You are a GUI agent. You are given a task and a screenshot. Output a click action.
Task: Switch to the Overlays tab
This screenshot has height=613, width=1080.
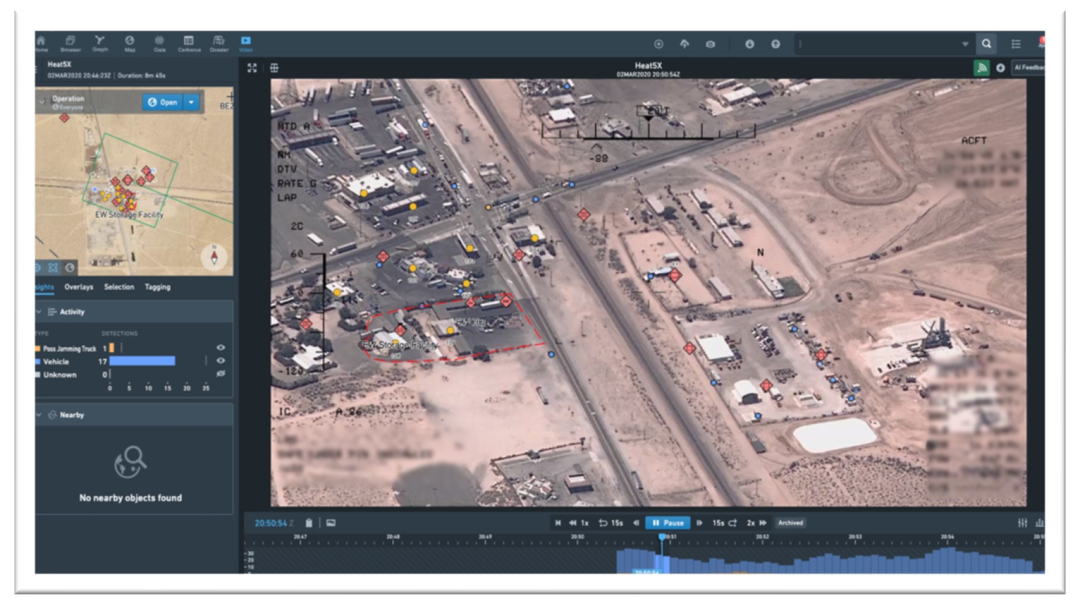pos(79,287)
